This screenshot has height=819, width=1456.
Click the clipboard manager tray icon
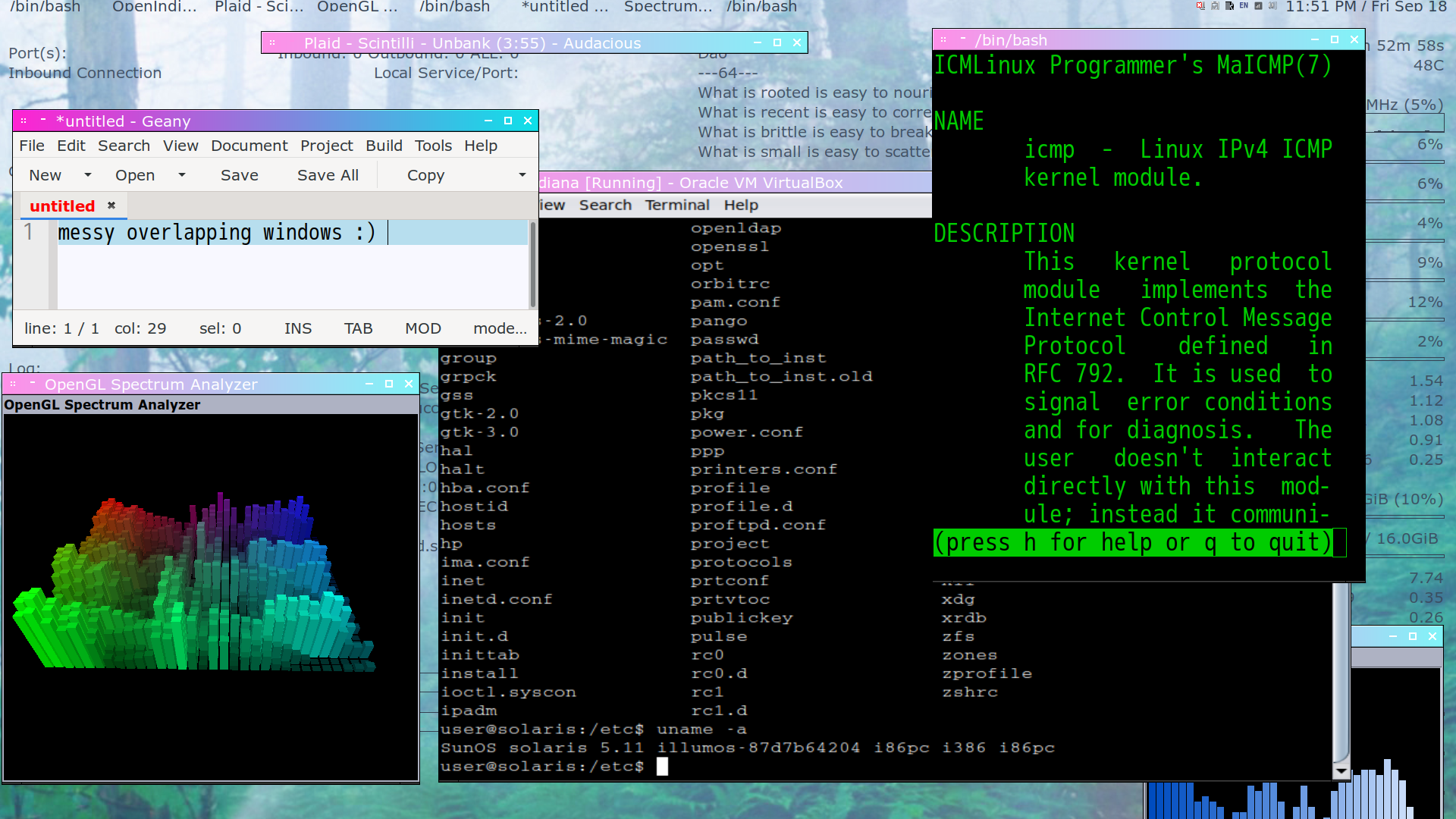(1215, 5)
